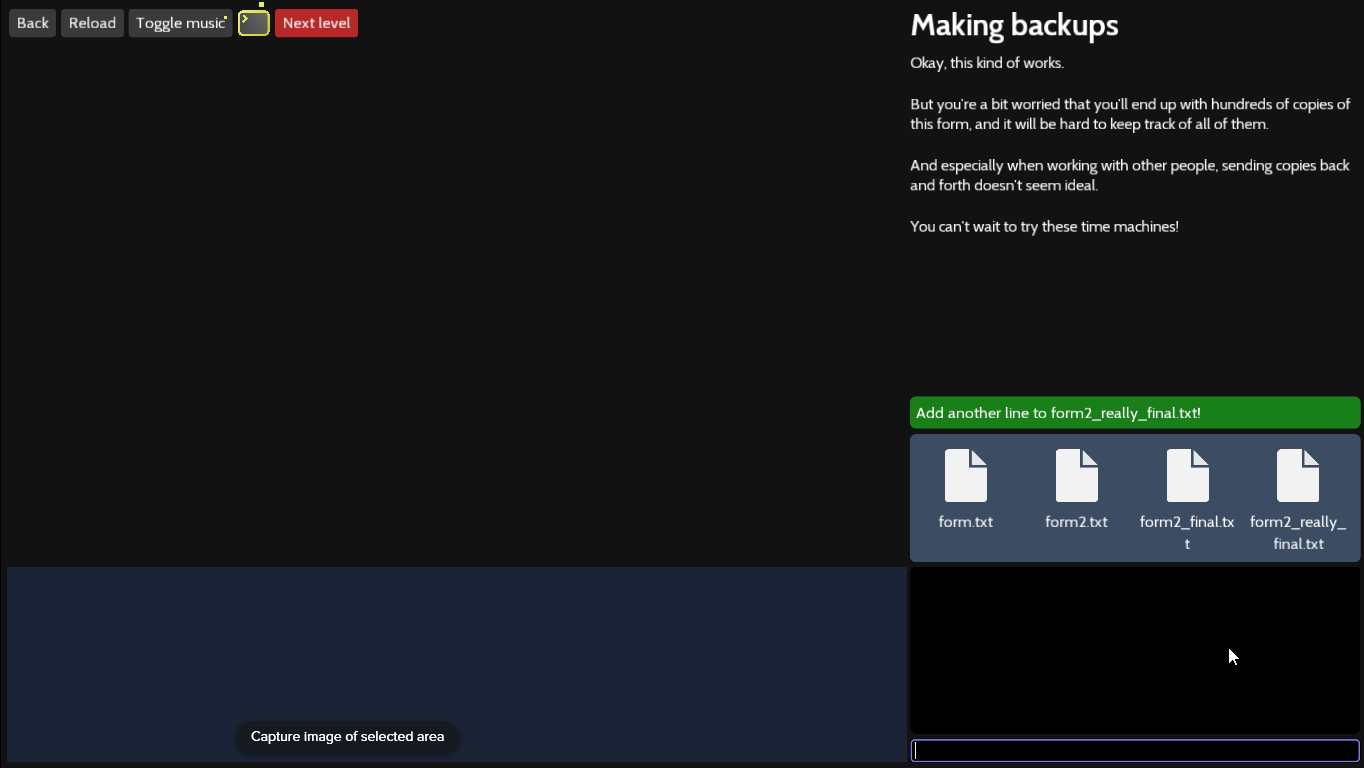Click the 'Making backups' heading
Screen dimensions: 1364x768
tap(1014, 25)
